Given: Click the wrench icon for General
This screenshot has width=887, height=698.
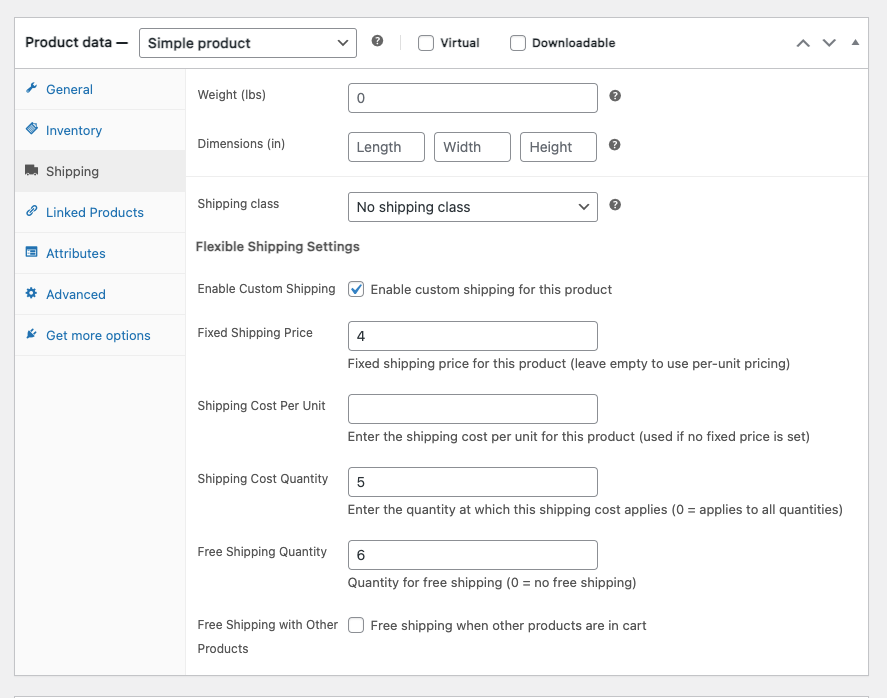Looking at the screenshot, I should (32, 89).
